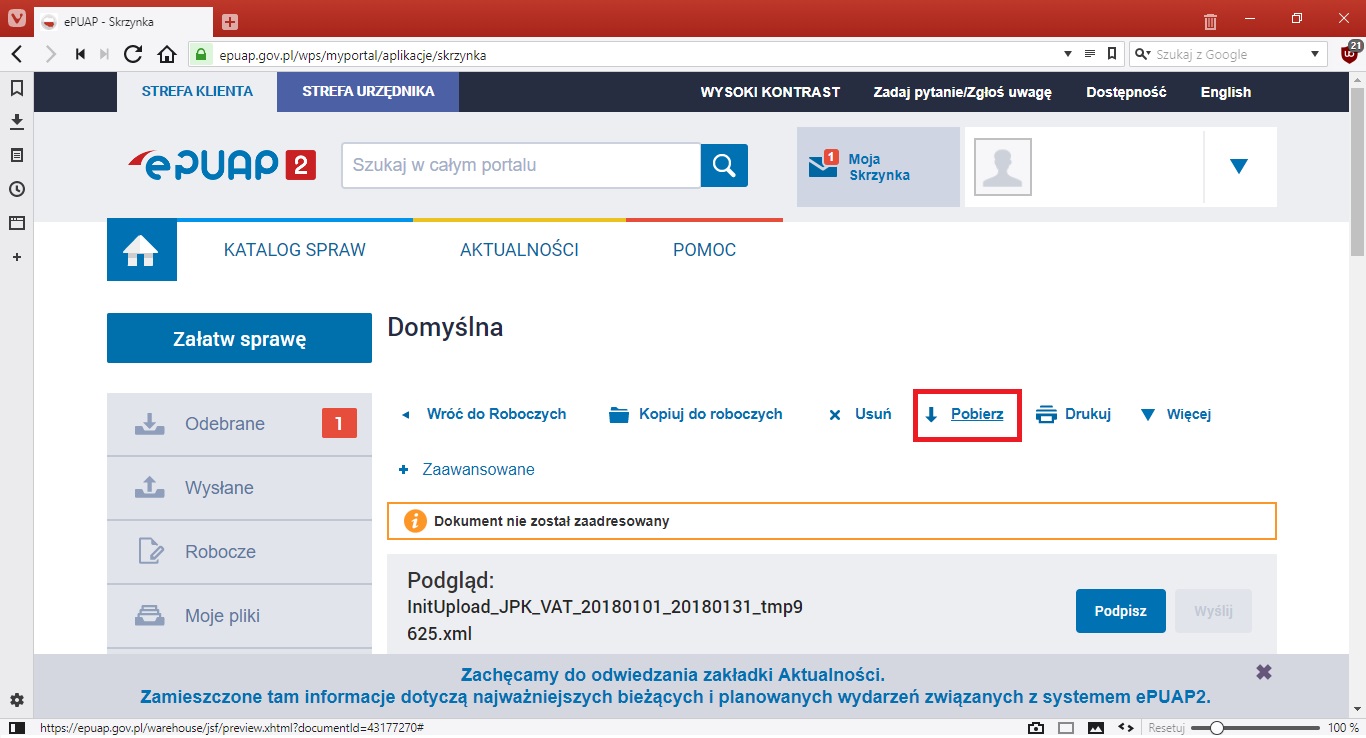Toggle image loading in status bar

pyautogui.click(x=1096, y=727)
